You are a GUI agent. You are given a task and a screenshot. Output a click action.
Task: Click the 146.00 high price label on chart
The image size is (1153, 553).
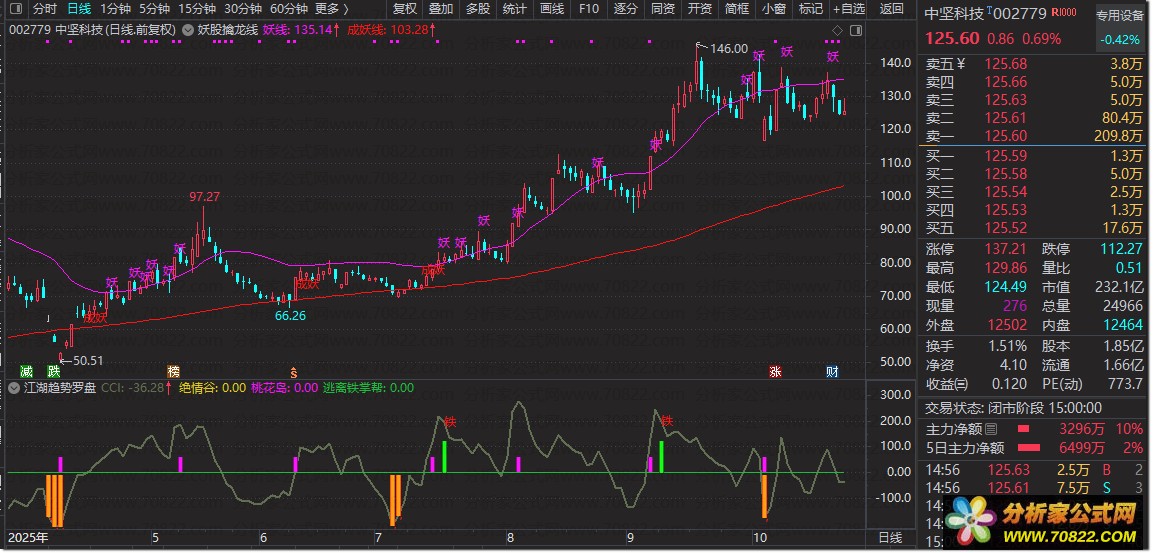tap(729, 49)
